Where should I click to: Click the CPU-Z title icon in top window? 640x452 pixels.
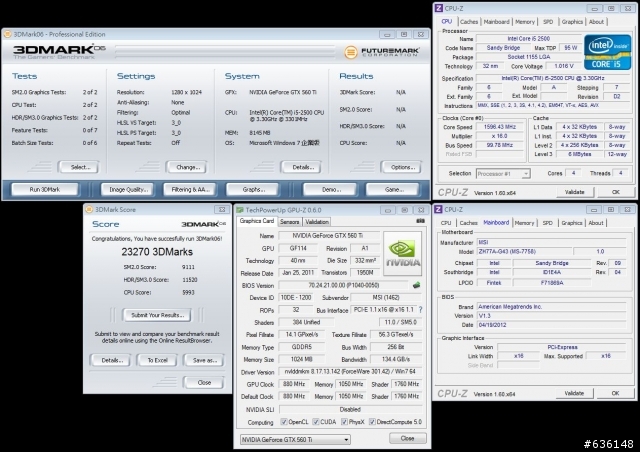[438, 8]
